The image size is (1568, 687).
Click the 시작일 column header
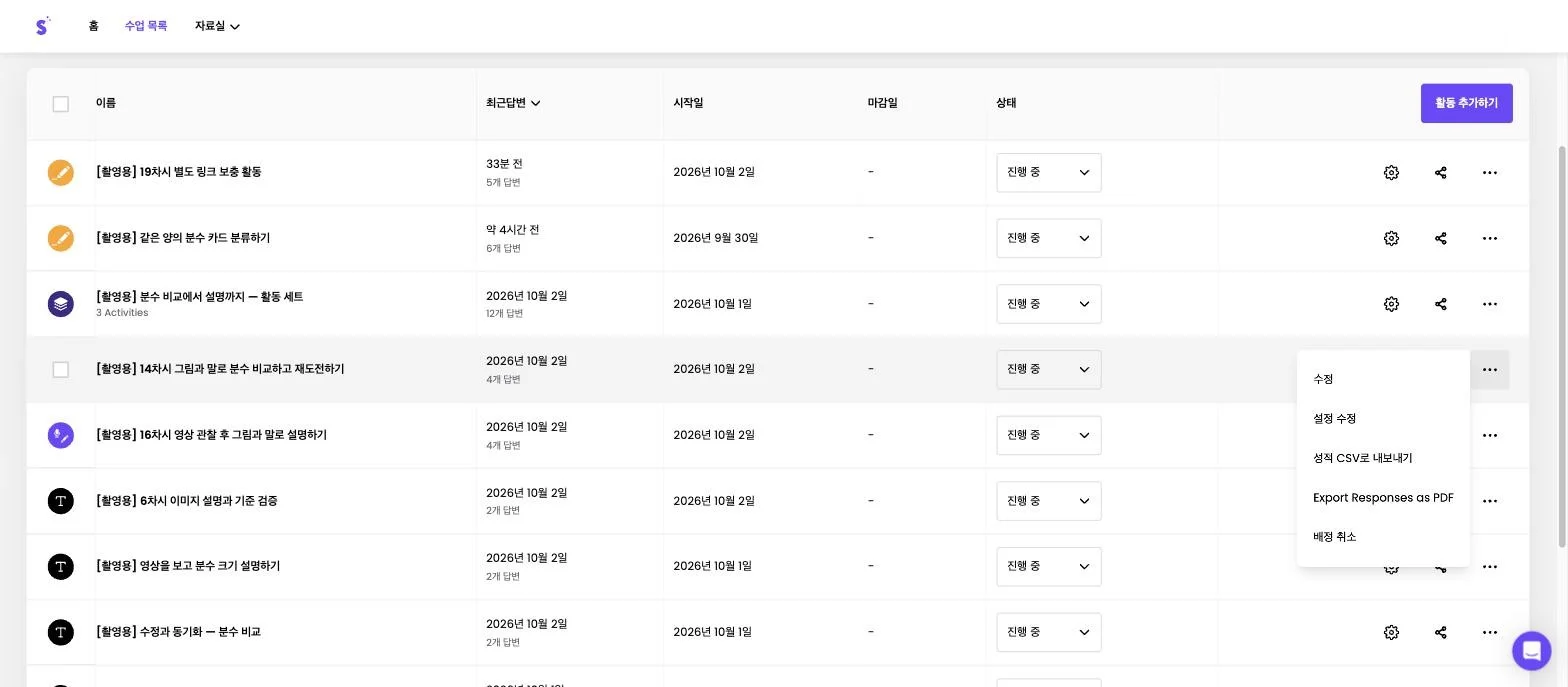pos(688,103)
